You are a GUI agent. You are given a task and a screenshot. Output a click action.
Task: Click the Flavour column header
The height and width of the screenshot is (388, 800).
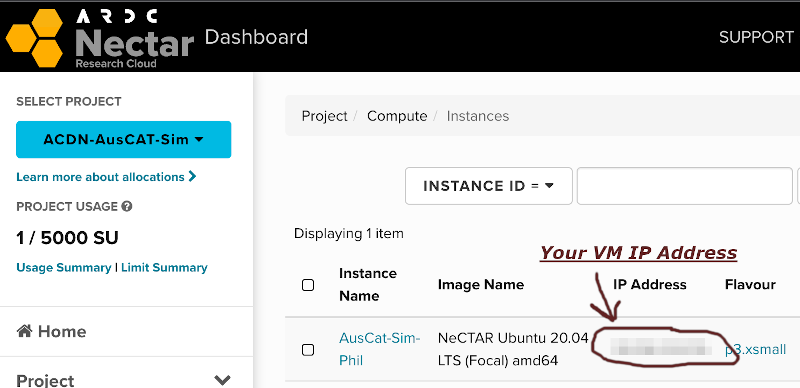pos(750,284)
